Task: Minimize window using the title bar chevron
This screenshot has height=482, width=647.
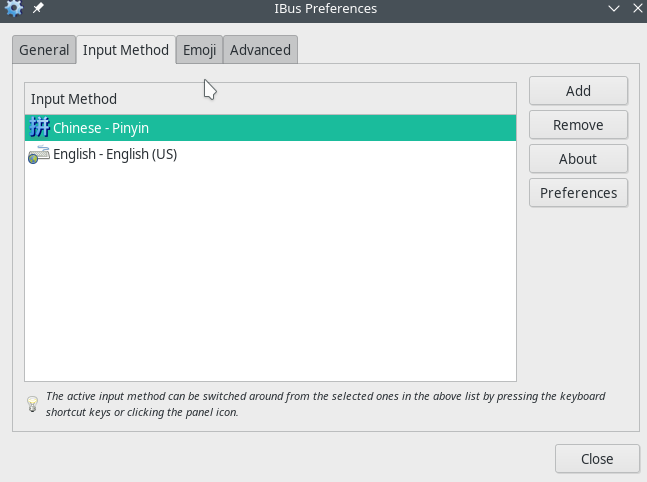Action: 614,8
